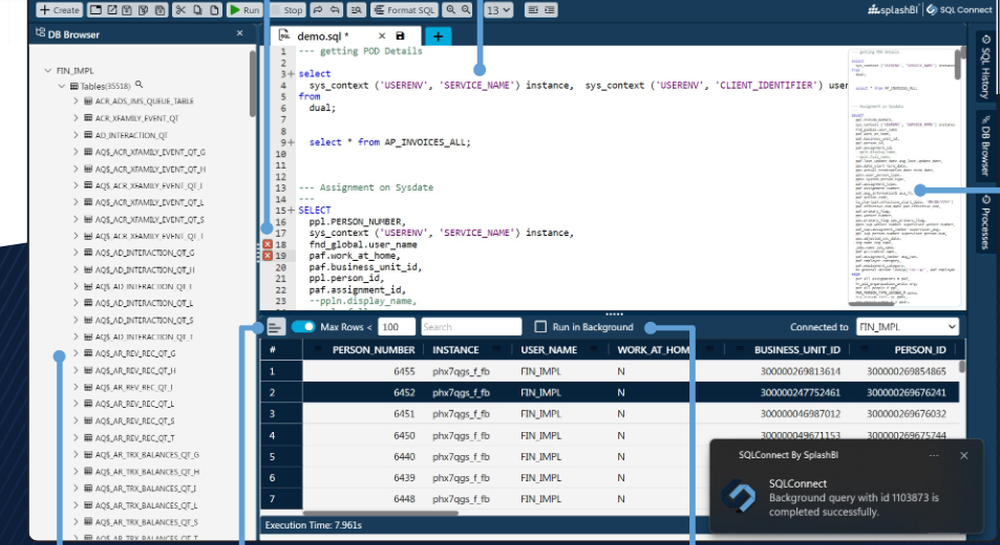Click the results panel menu icon

point(275,327)
